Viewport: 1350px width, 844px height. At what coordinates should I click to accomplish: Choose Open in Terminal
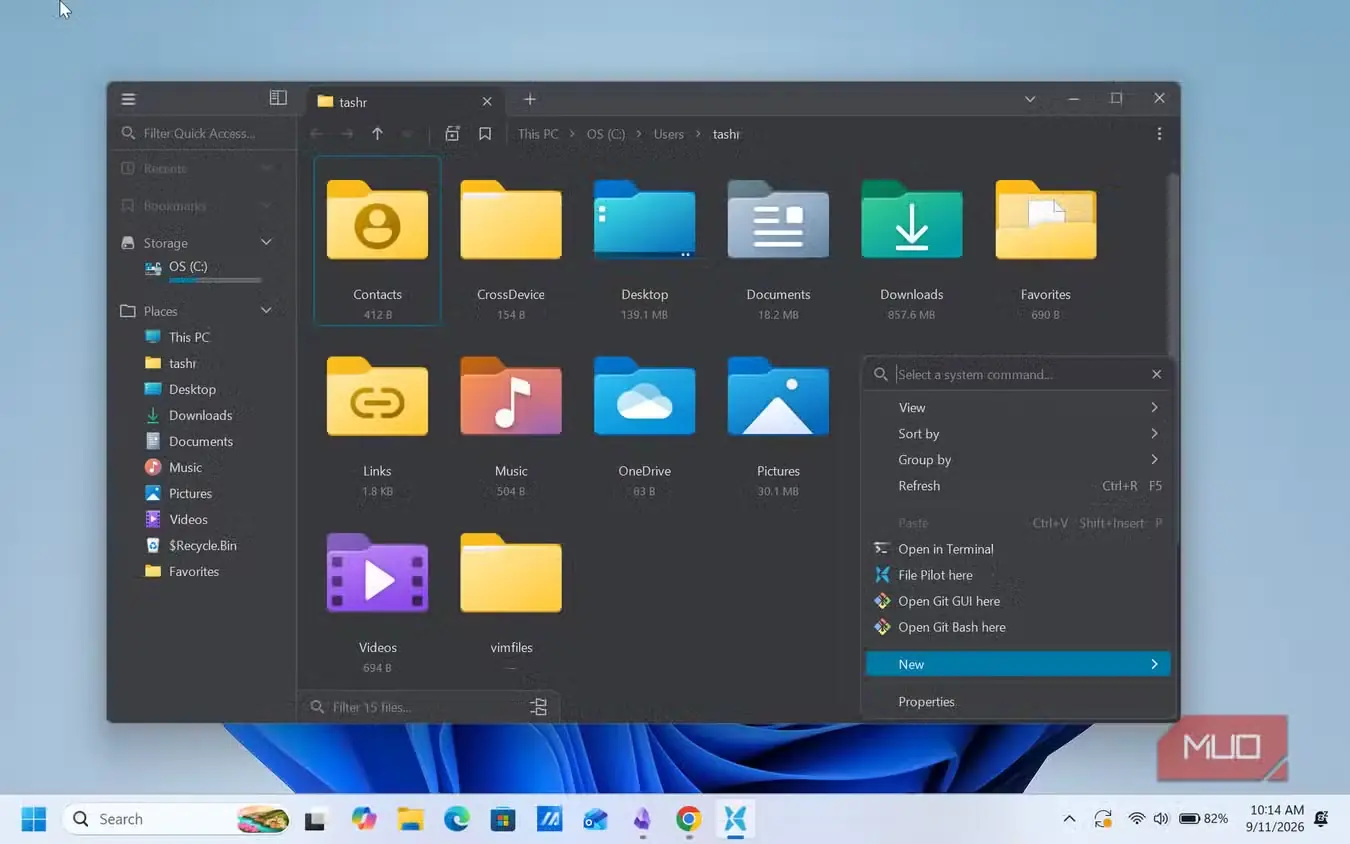click(1018, 548)
